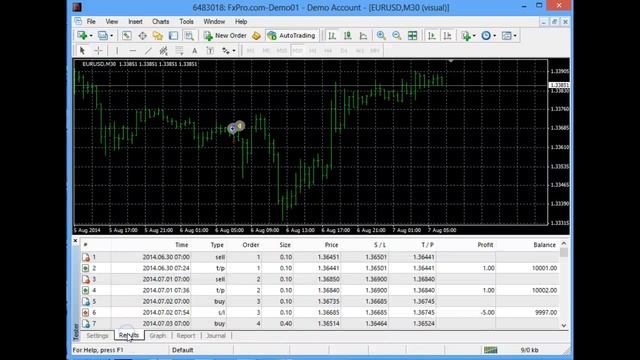
Task: Open the Indicators list icon with green plus
Action: click(466, 36)
